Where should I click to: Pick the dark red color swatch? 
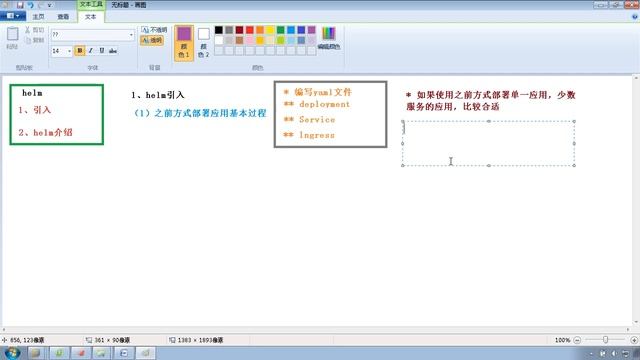(x=239, y=30)
